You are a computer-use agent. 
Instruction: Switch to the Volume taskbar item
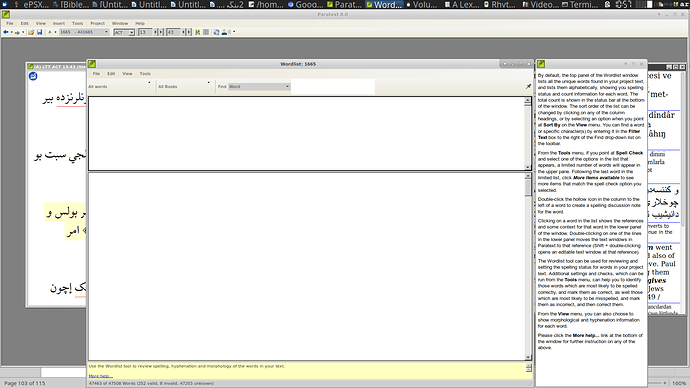(422, 4)
